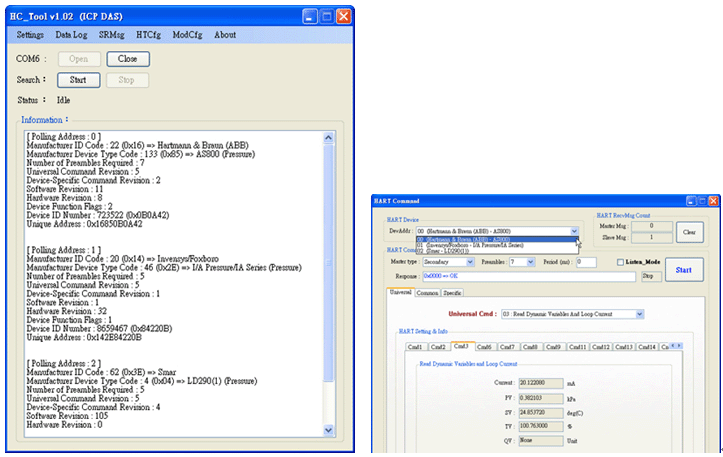Switch to the Specific command tab
The image size is (723, 457).
click(x=453, y=292)
